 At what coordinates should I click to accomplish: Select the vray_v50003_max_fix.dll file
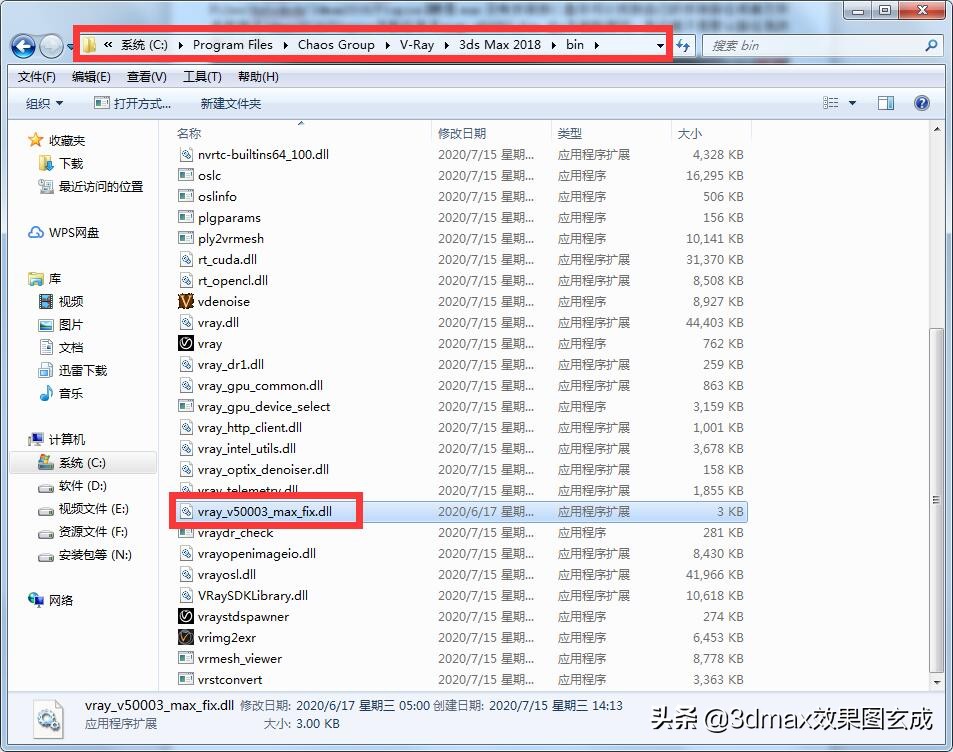point(460,512)
